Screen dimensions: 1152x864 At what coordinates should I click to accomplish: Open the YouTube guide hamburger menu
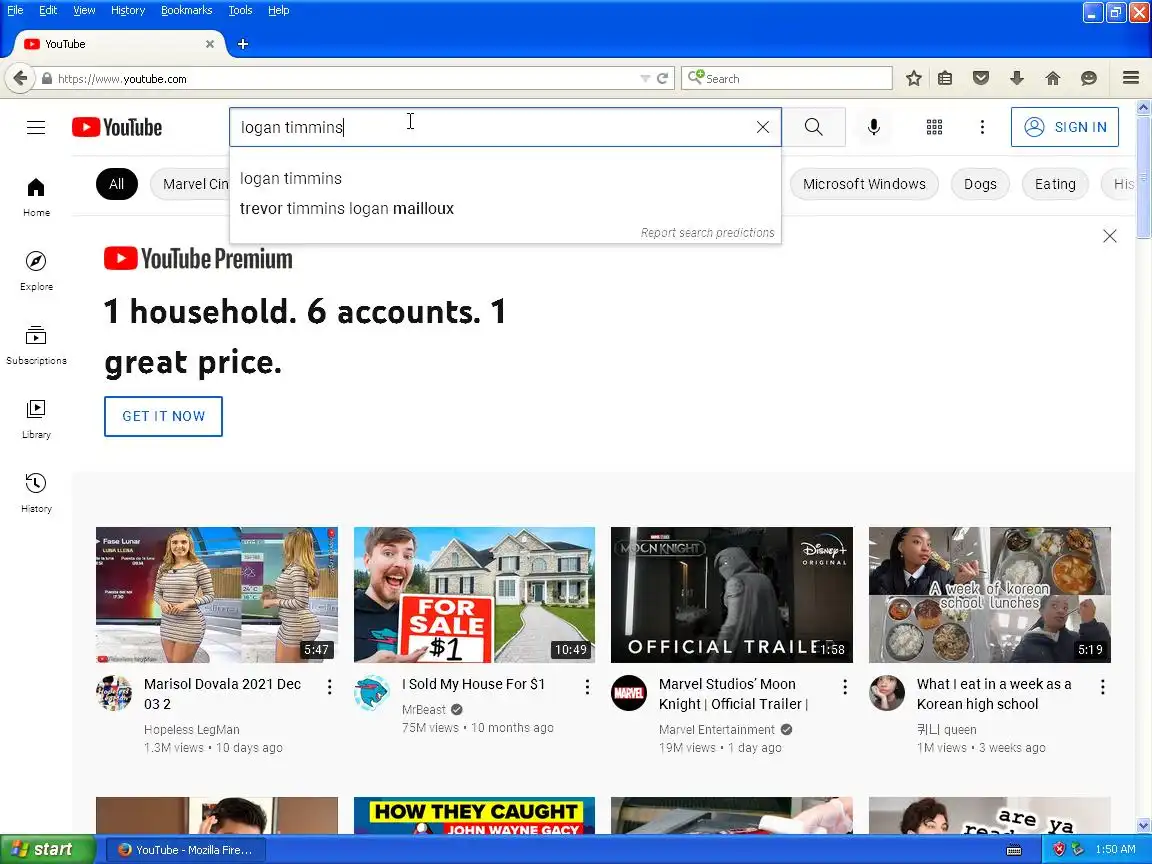coord(36,127)
